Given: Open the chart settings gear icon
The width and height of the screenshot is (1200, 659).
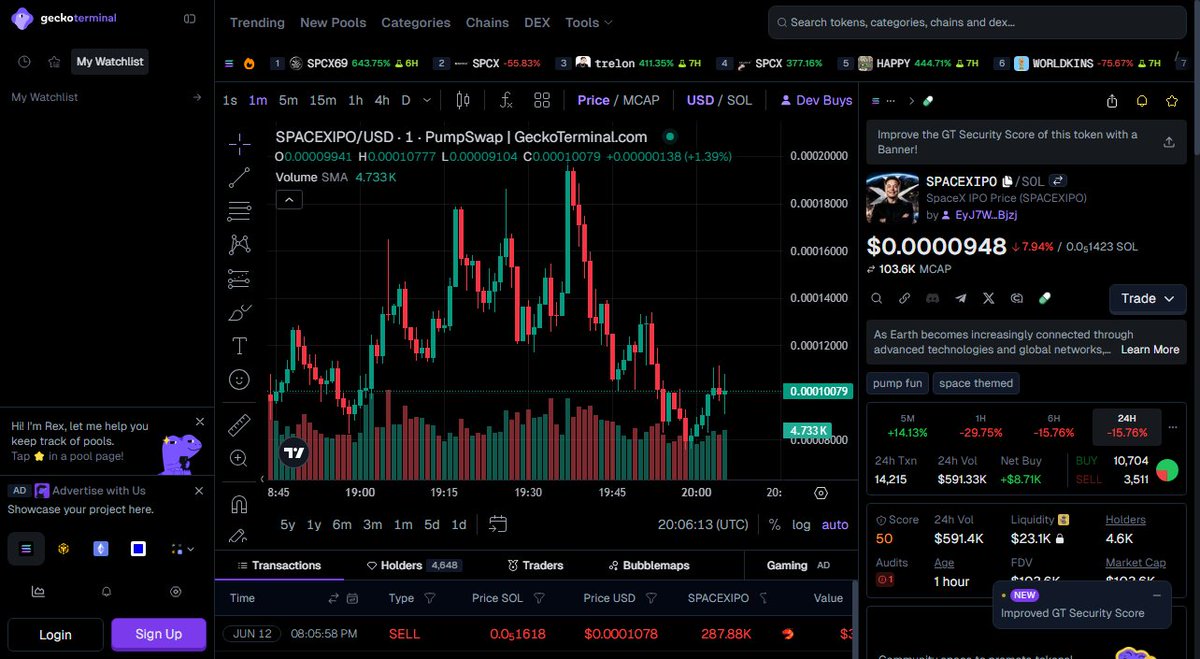Looking at the screenshot, I should [x=821, y=493].
